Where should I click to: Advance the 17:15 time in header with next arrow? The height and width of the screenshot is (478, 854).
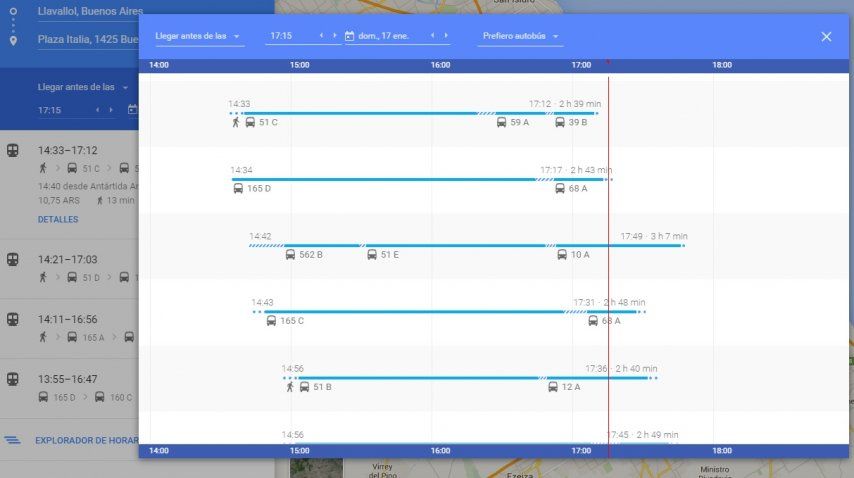[x=334, y=36]
